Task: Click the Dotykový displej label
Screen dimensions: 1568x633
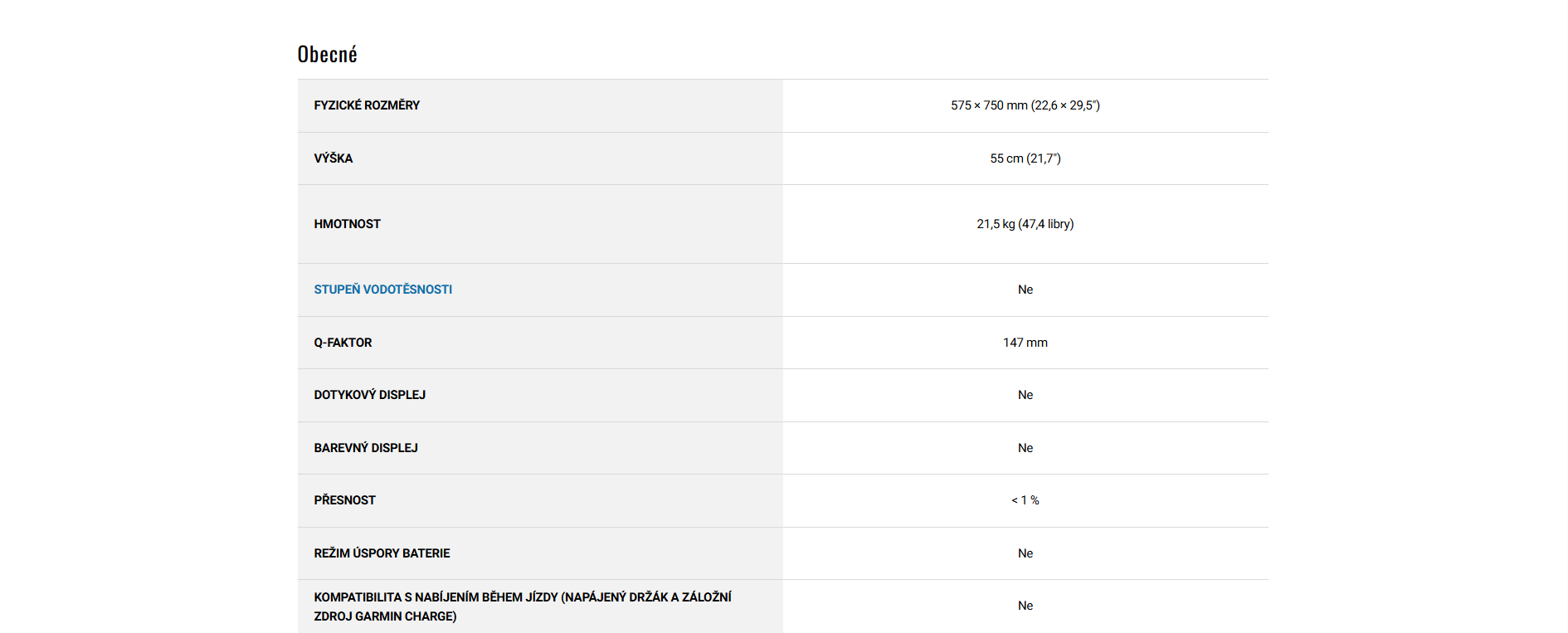Action: click(x=369, y=395)
